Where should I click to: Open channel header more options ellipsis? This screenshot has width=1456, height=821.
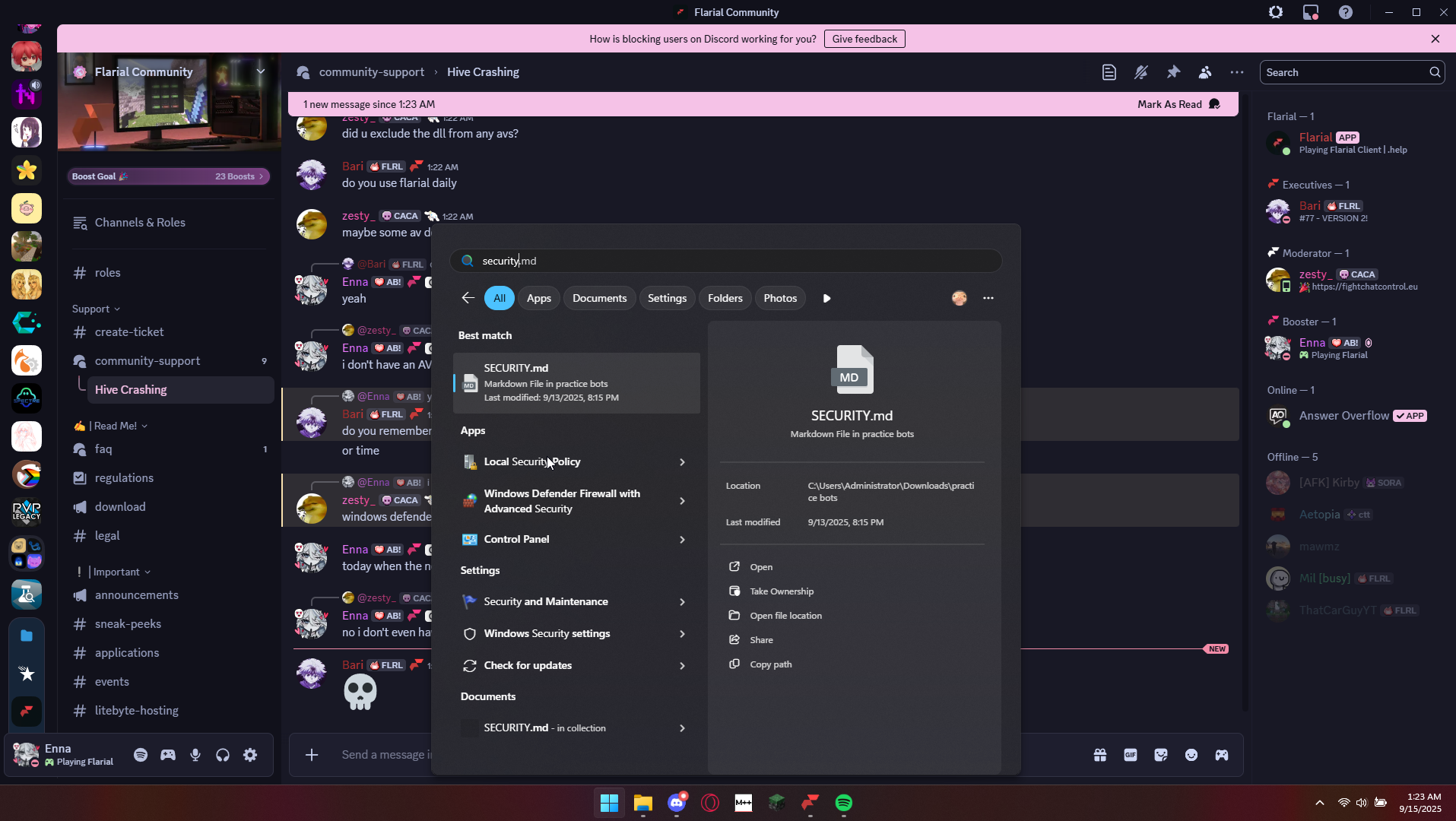tap(1237, 72)
